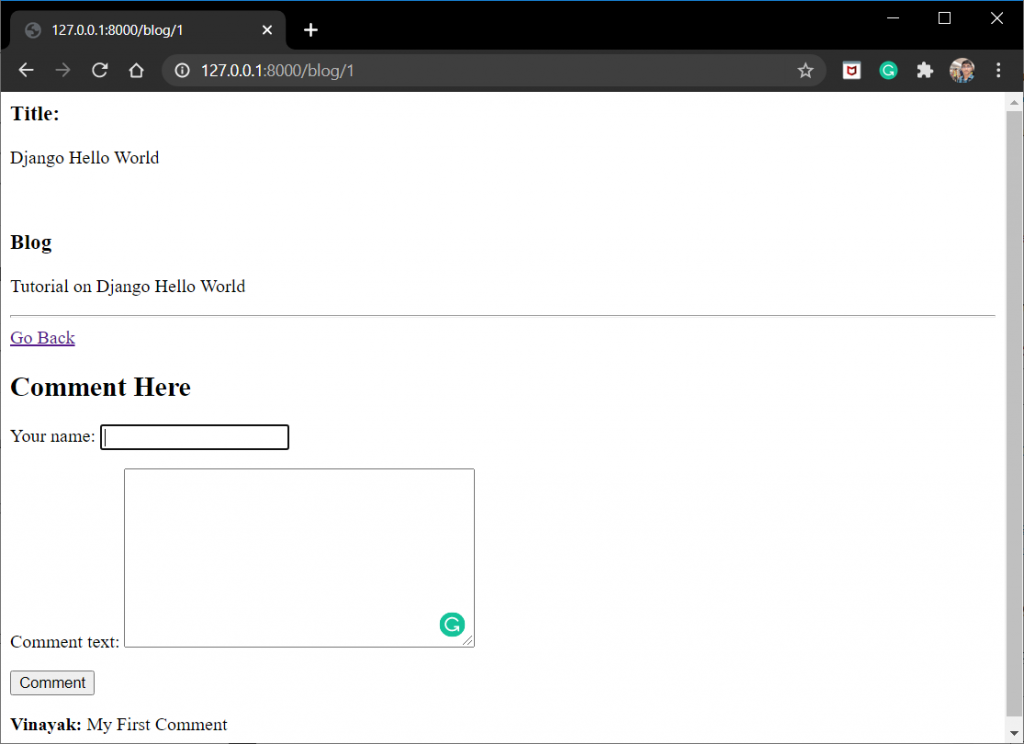
Task: Focus the Your name input field
Action: tap(195, 437)
